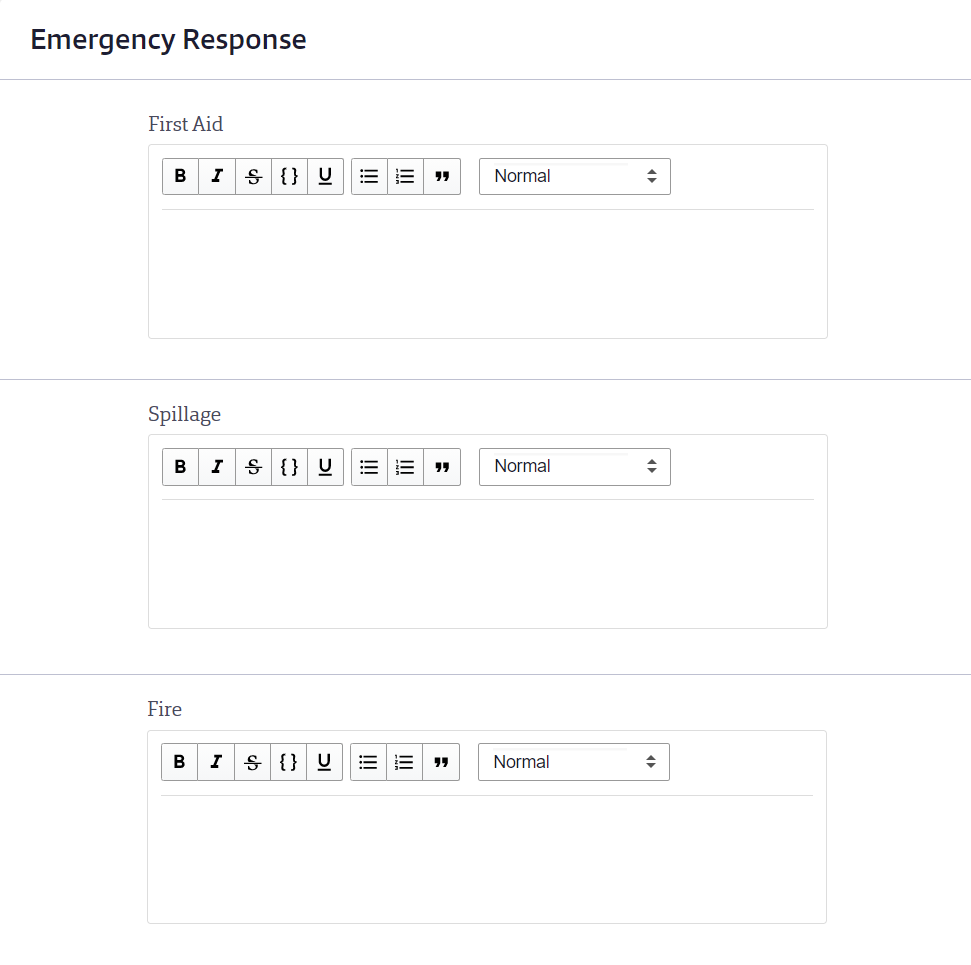The height and width of the screenshot is (965, 971).
Task: Apply Italic in First Aid editor
Action: [217, 177]
